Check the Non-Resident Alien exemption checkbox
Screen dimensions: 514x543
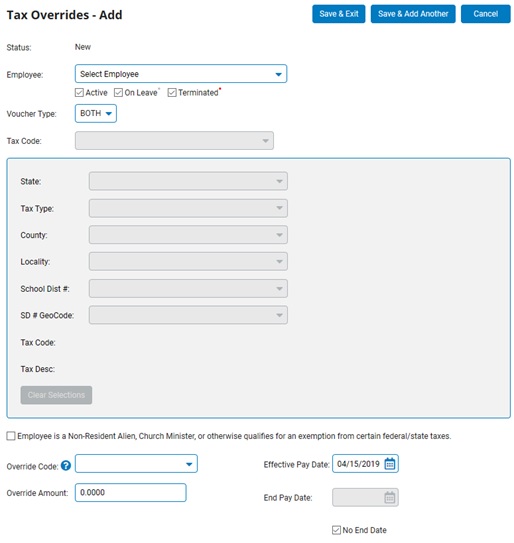tap(11, 436)
